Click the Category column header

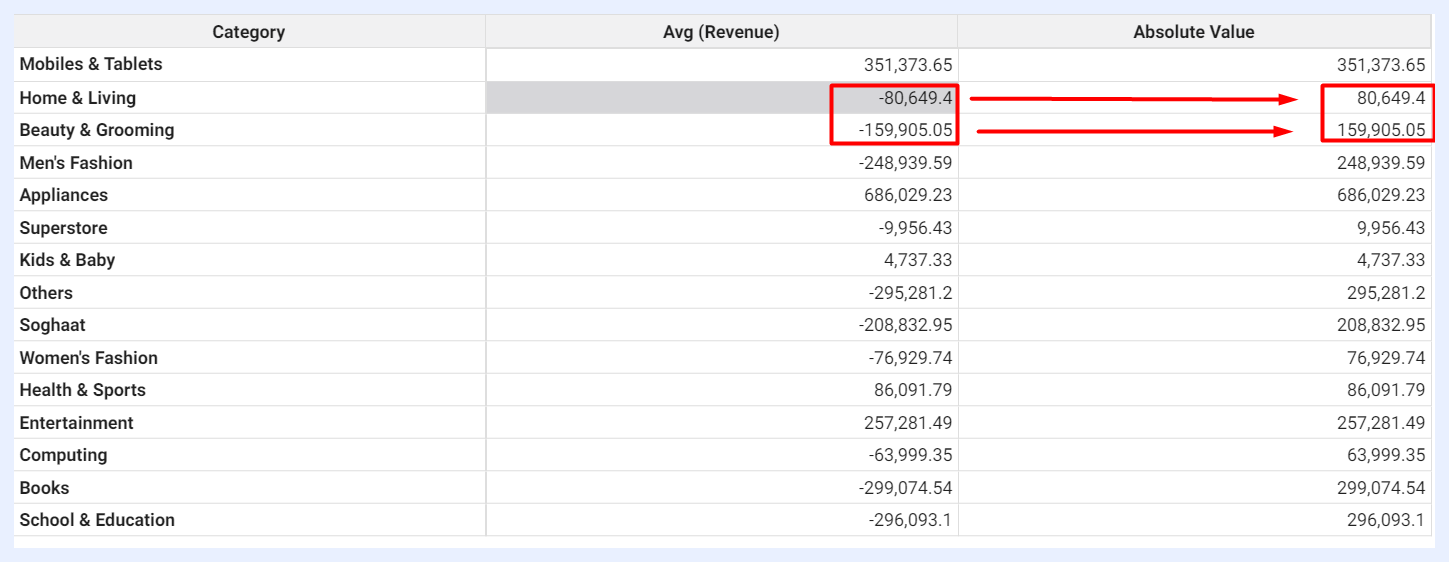click(249, 32)
